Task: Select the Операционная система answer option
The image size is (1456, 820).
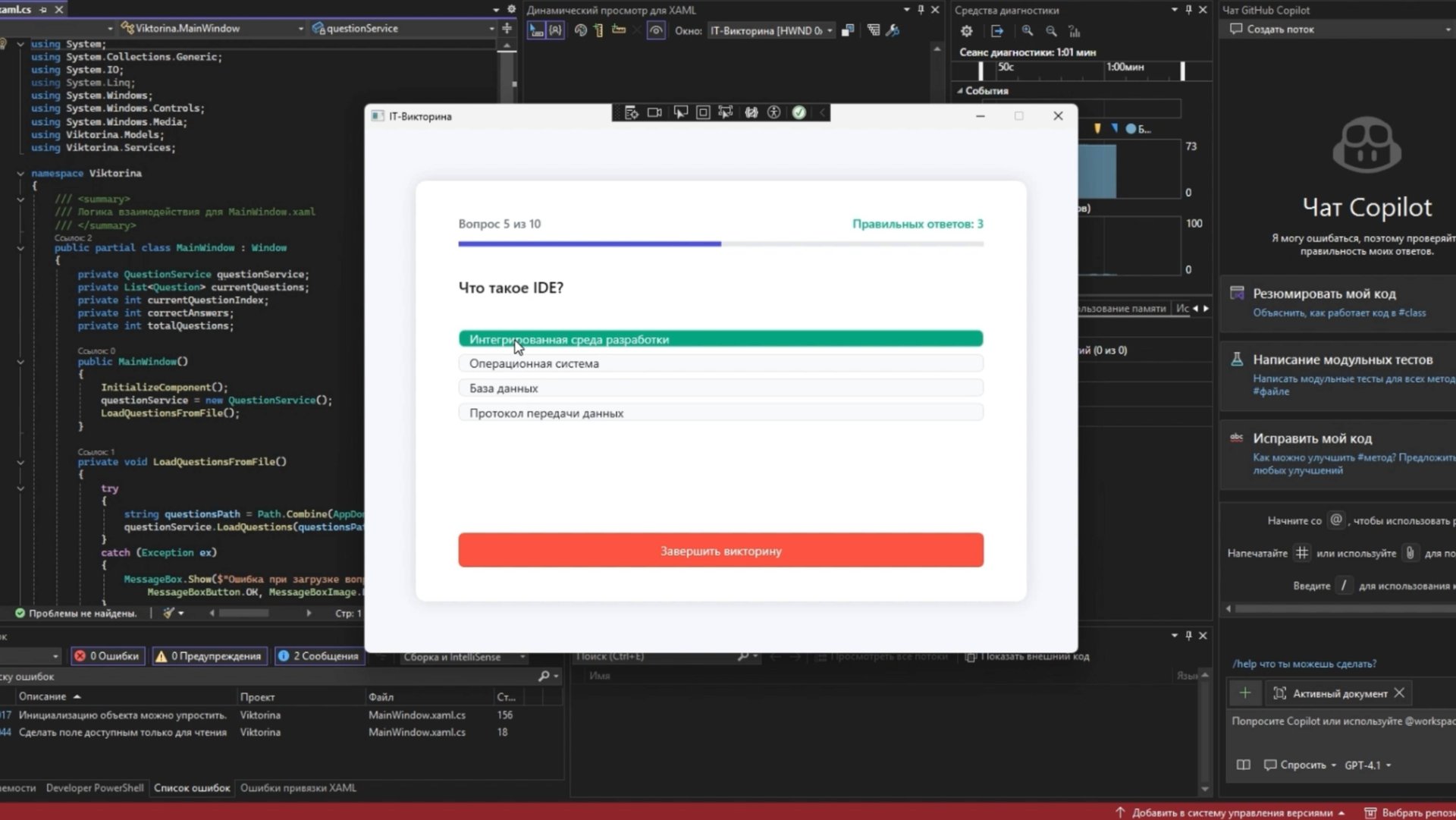Action: pyautogui.click(x=720, y=363)
